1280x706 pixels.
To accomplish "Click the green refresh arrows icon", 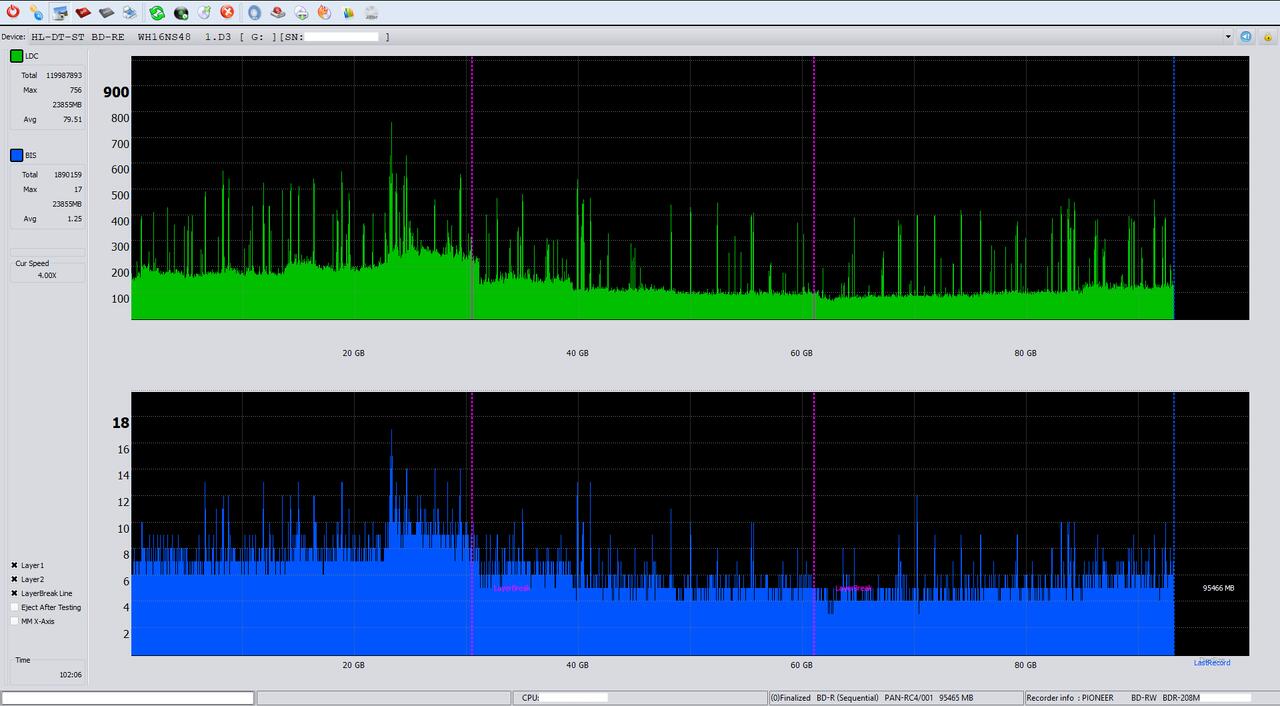I will [x=157, y=12].
